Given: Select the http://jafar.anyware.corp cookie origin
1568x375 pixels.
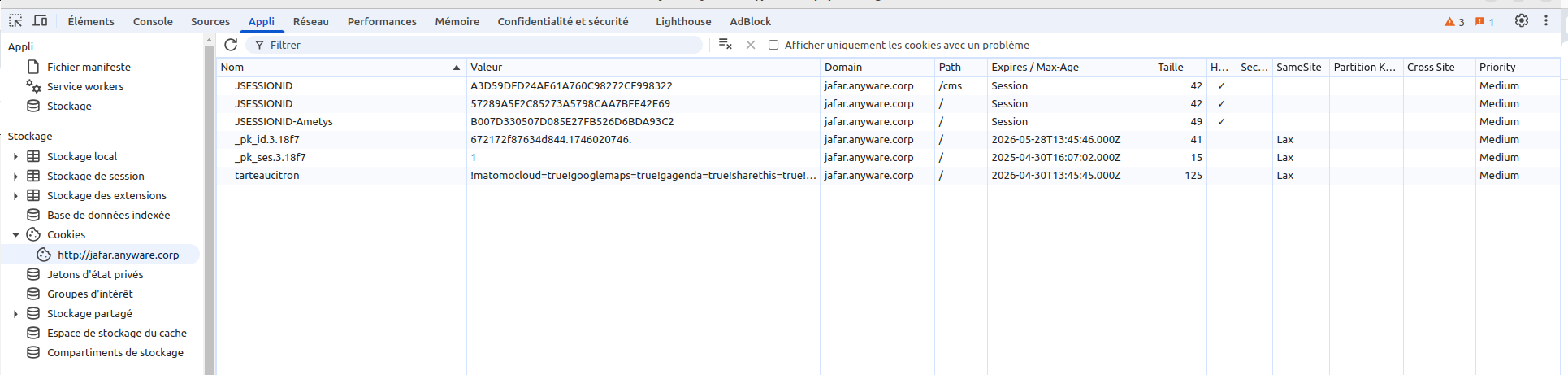Looking at the screenshot, I should pos(118,255).
